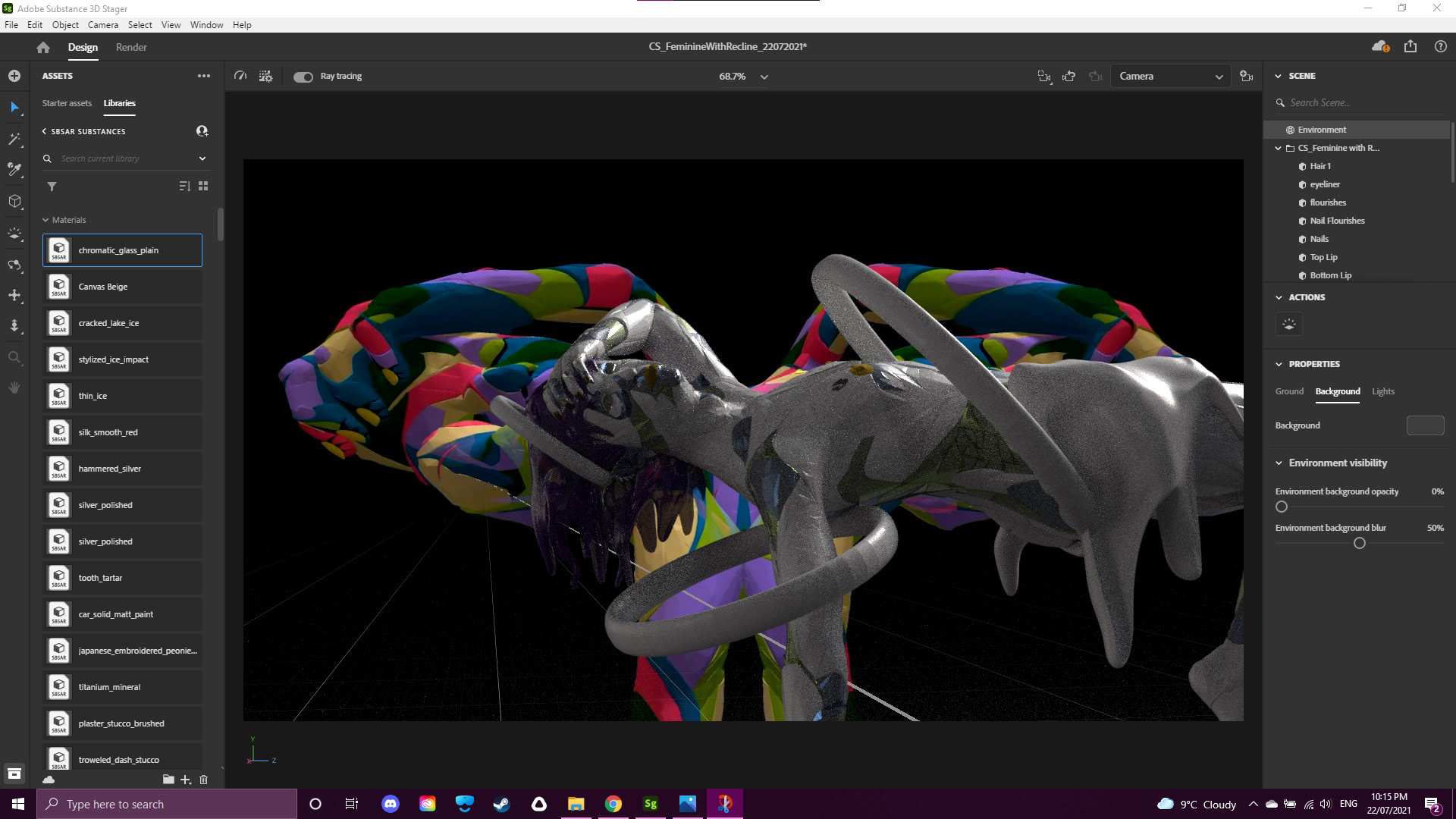
Task: Open the Camera selection dropdown
Action: 1170,77
